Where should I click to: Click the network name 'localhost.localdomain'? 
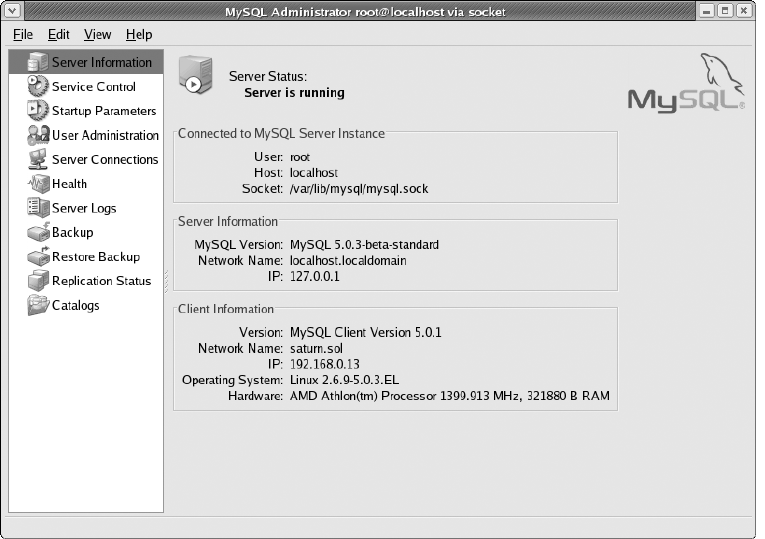pyautogui.click(x=348, y=260)
